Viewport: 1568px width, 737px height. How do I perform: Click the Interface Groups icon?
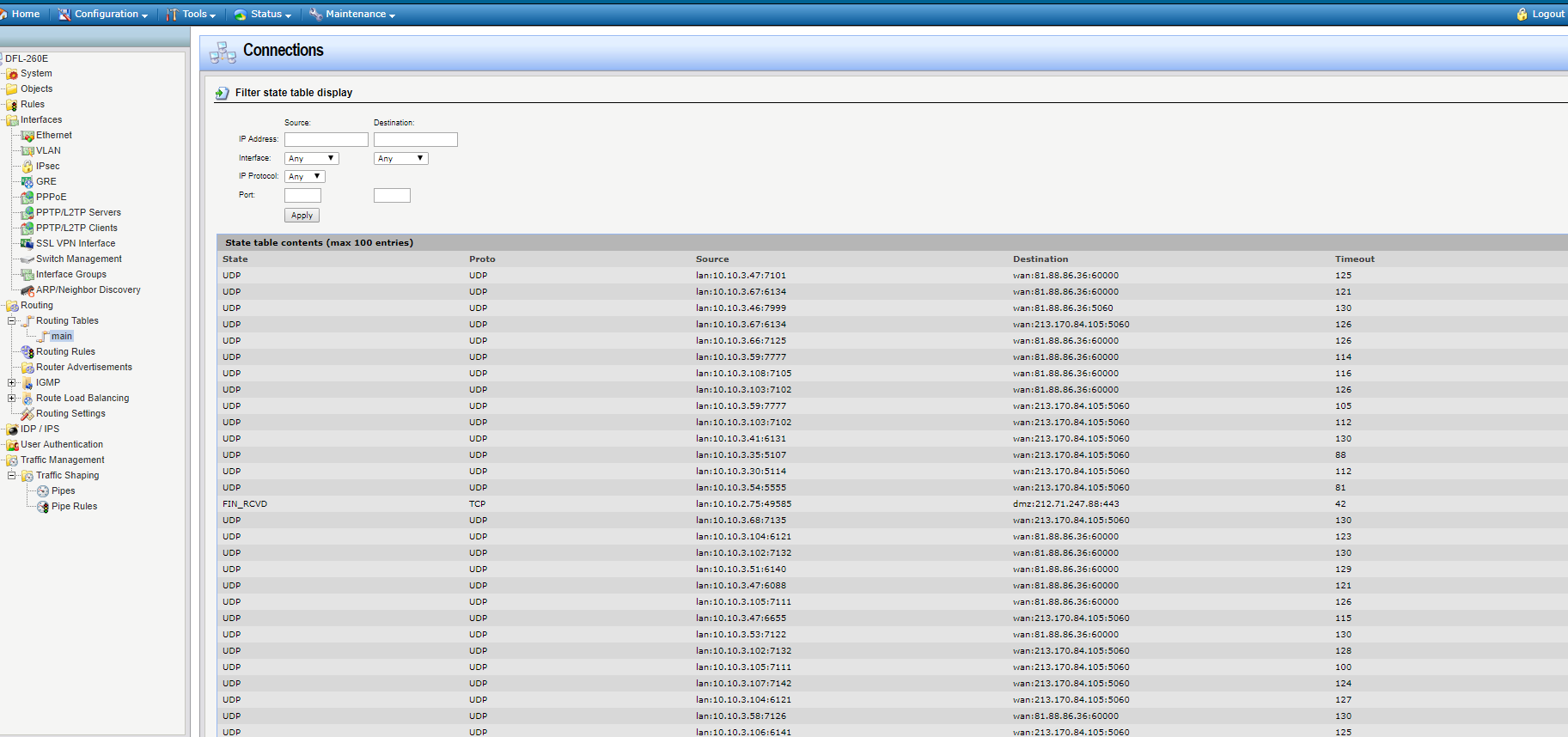[x=27, y=275]
